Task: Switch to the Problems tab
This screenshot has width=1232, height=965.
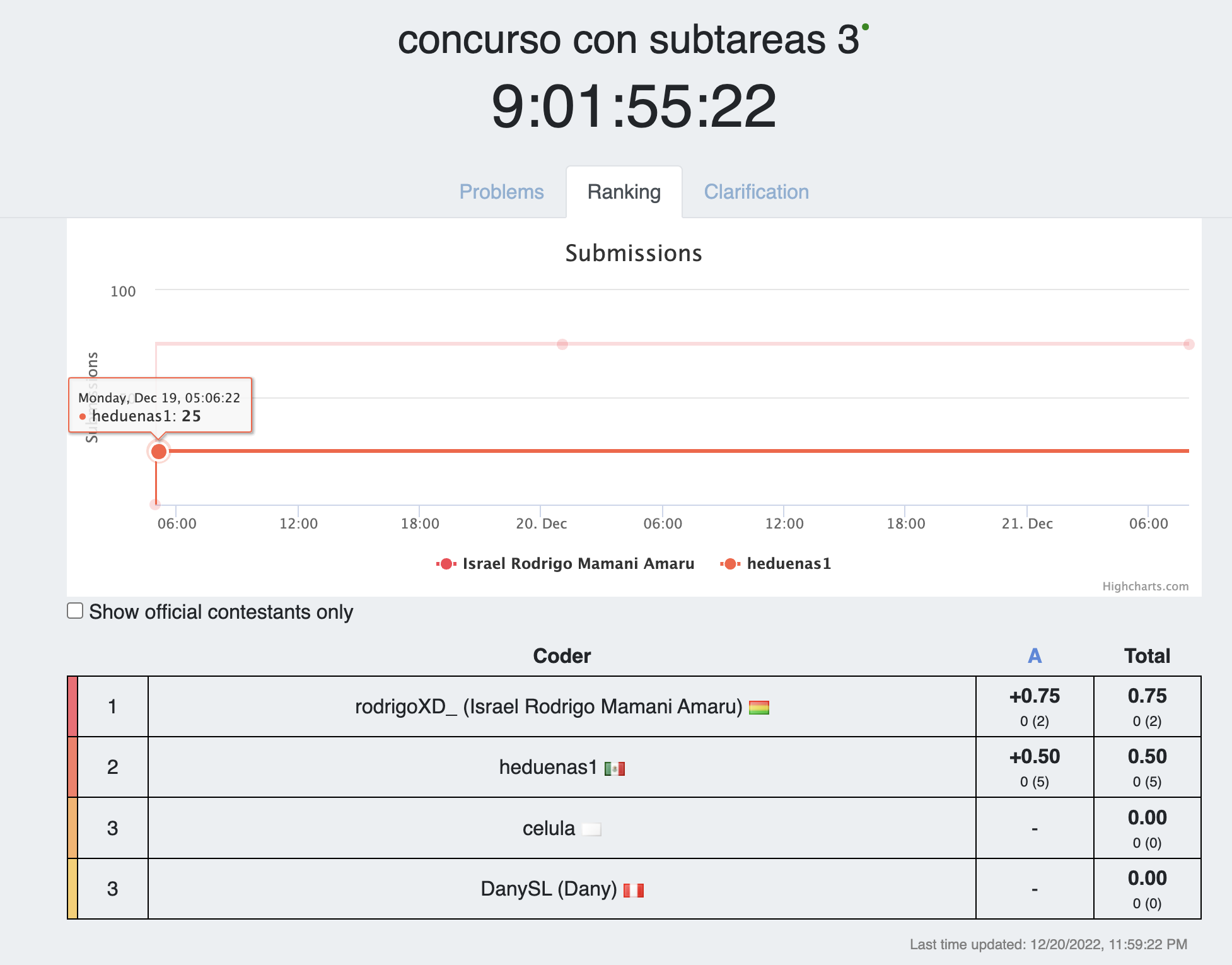Action: point(501,191)
